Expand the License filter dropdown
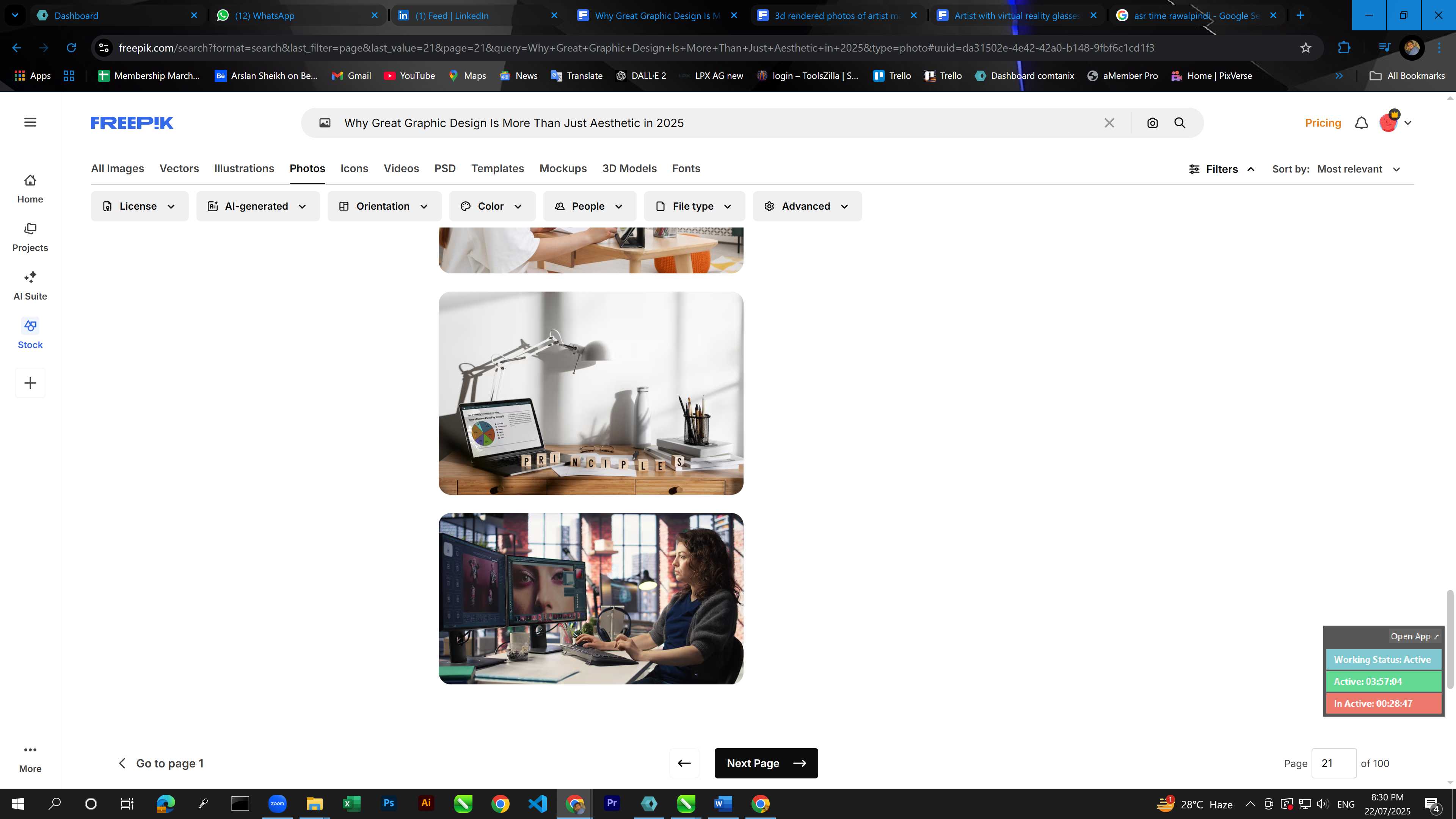This screenshot has width=1456, height=819. click(x=140, y=206)
